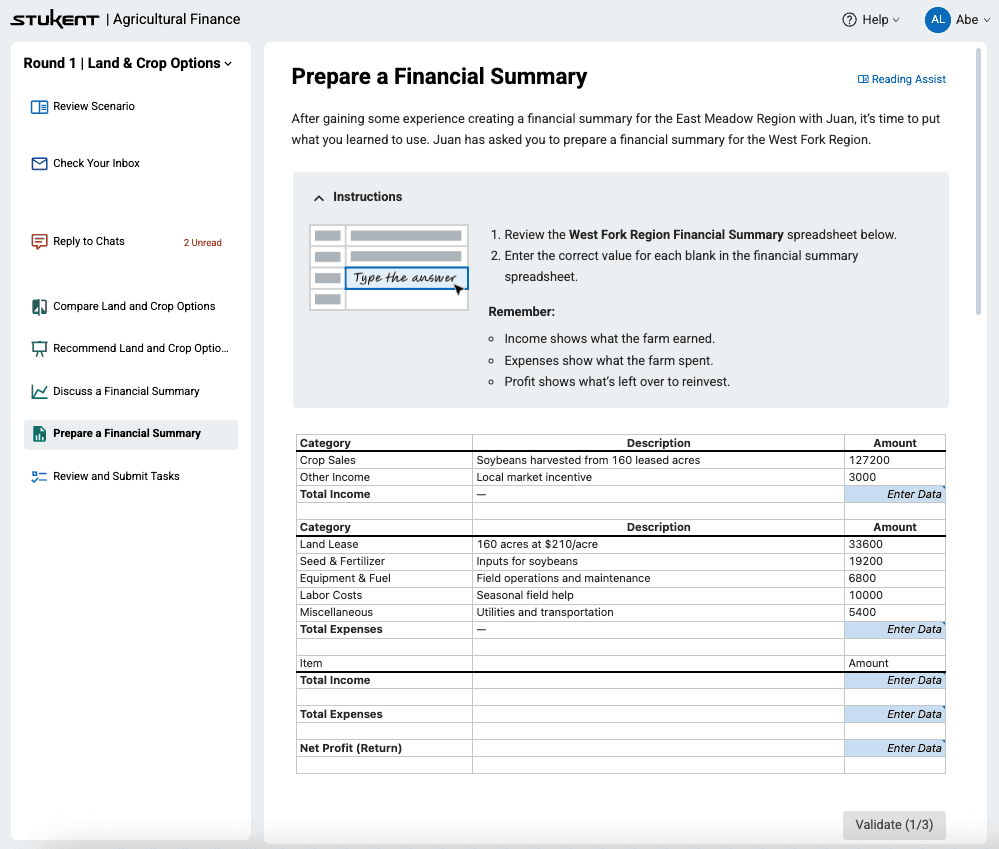This screenshot has height=849, width=999.
Task: Click the '160 acres at $210/acre' cell
Action: click(658, 545)
